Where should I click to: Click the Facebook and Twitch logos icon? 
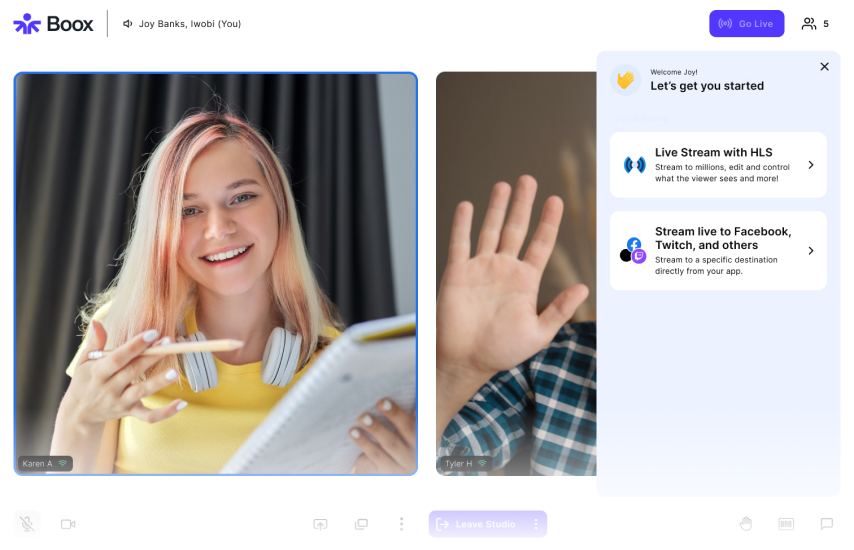pos(633,250)
